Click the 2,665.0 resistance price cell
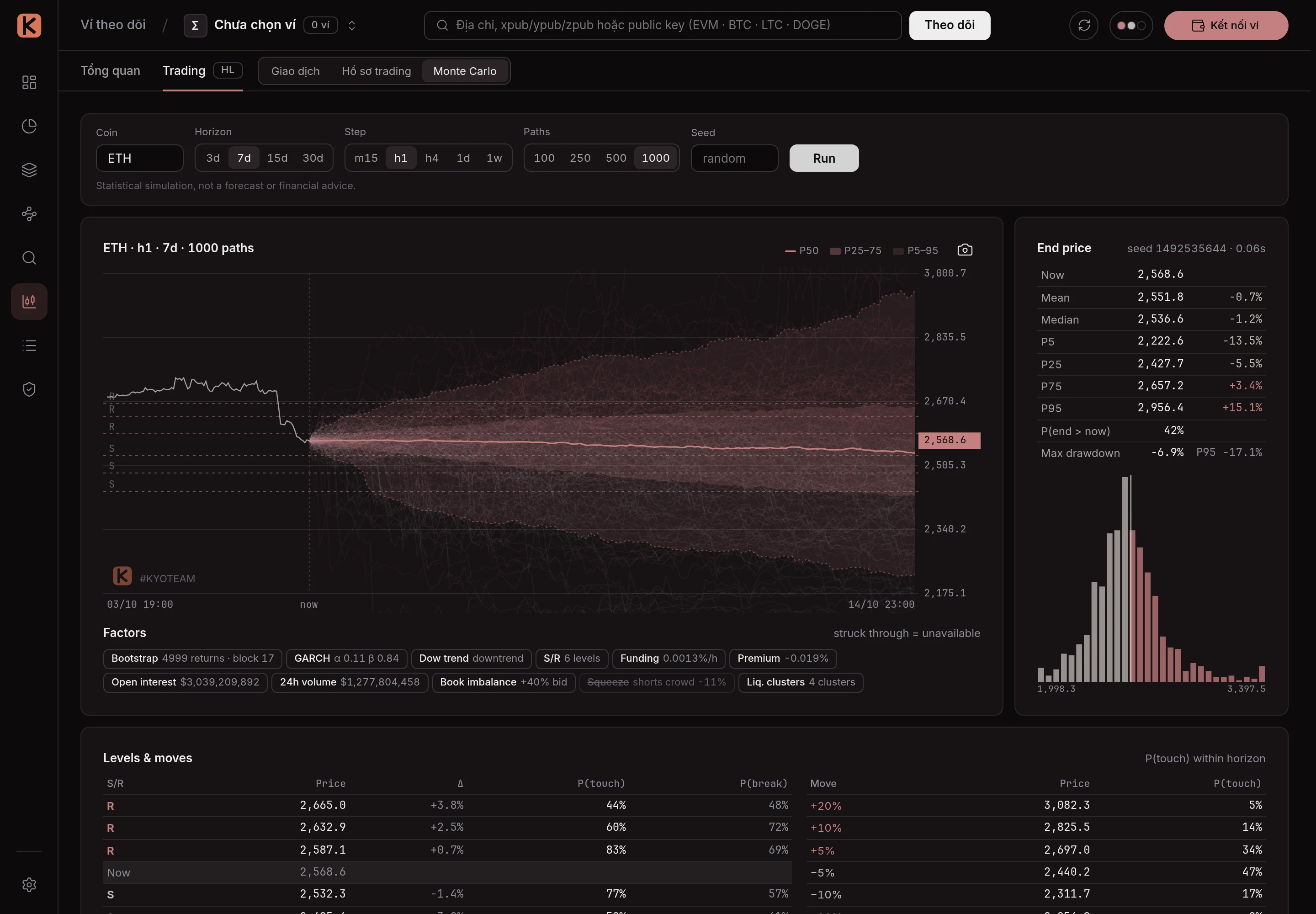This screenshot has height=914, width=1316. [323, 805]
